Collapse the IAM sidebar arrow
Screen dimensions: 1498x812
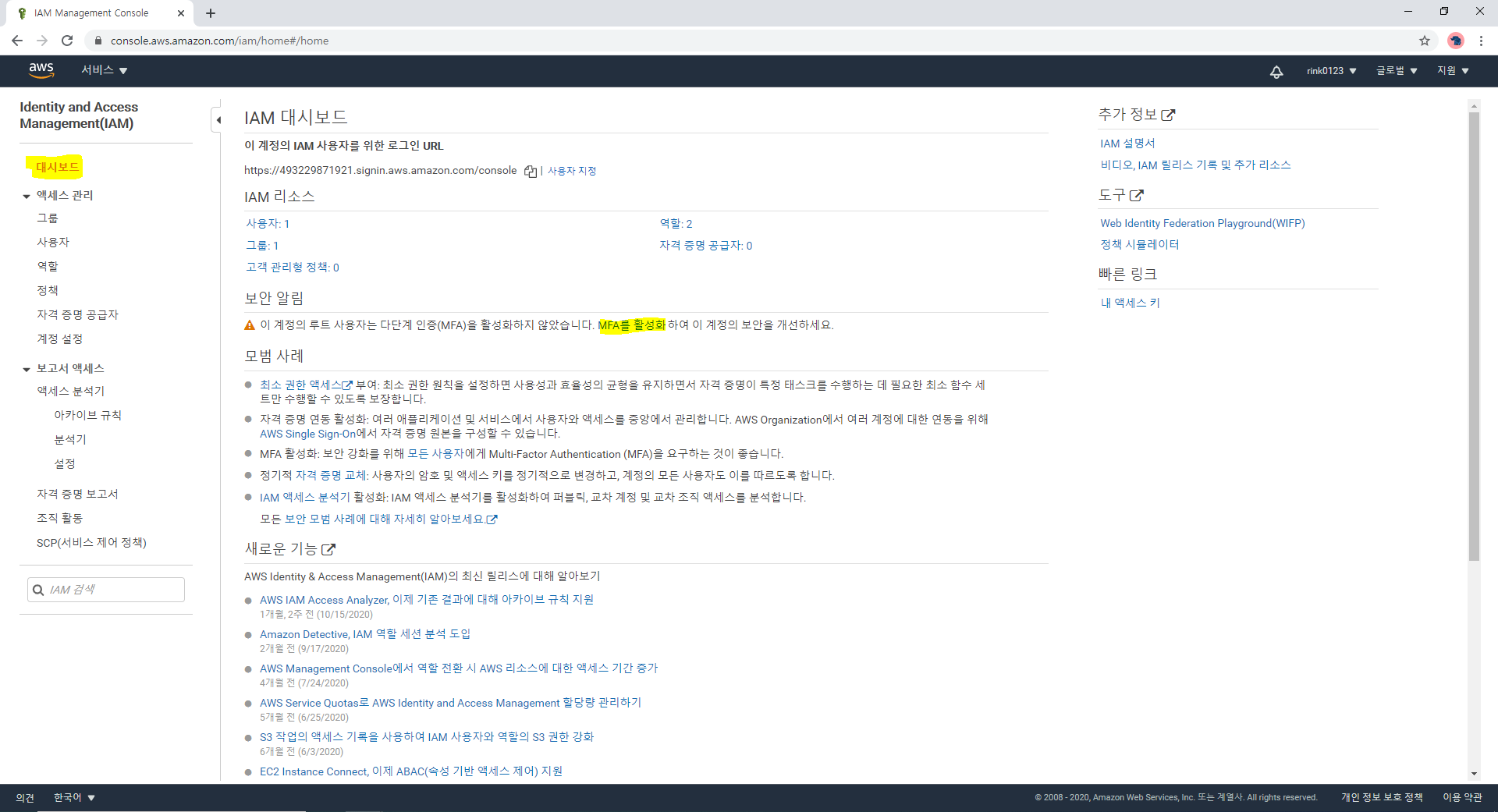coord(218,120)
